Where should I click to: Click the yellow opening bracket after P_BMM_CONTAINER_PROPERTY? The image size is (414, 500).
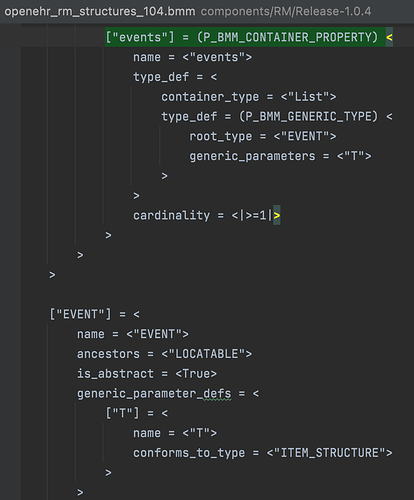click(389, 37)
